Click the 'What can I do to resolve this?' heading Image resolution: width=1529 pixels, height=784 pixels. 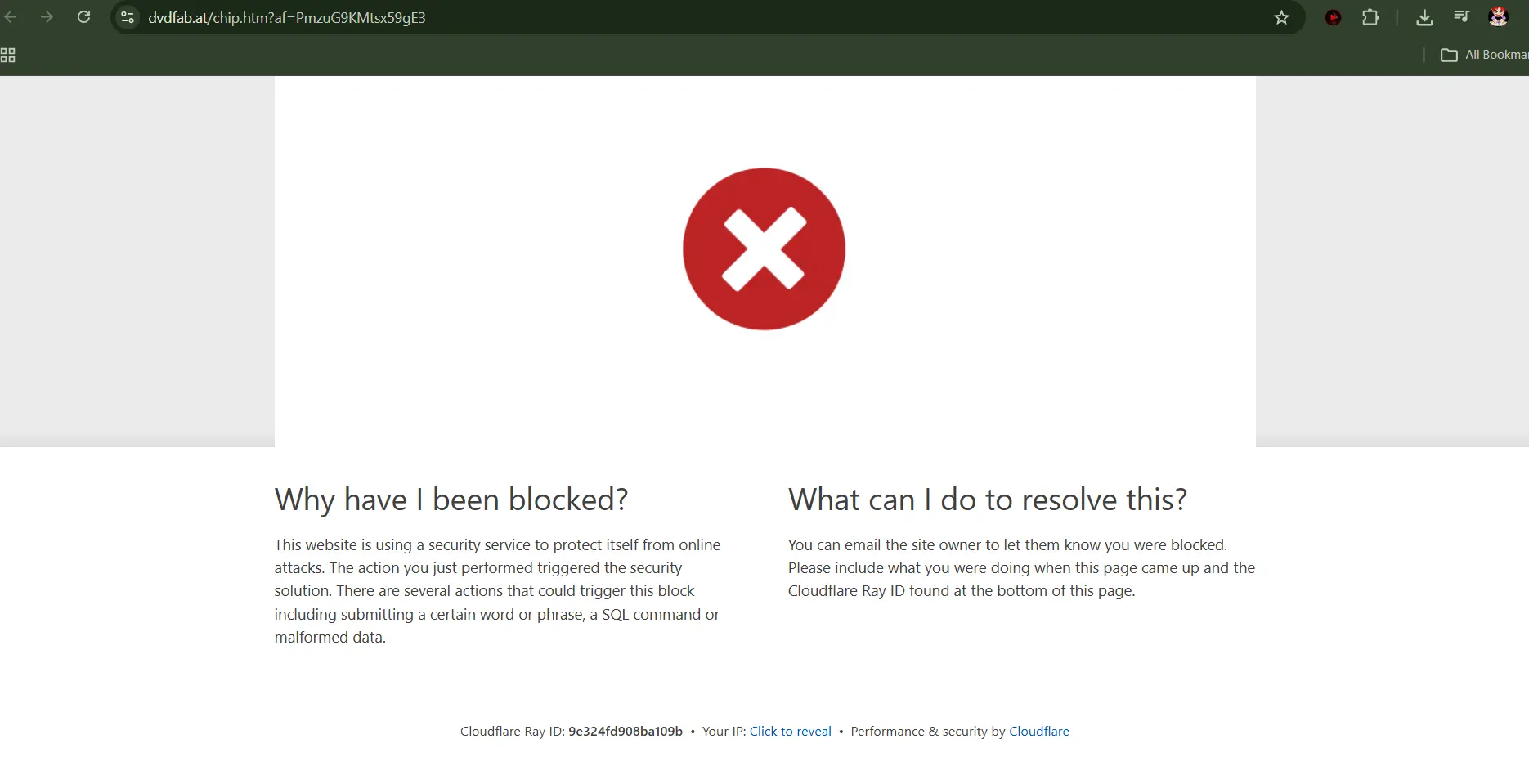tap(988, 500)
